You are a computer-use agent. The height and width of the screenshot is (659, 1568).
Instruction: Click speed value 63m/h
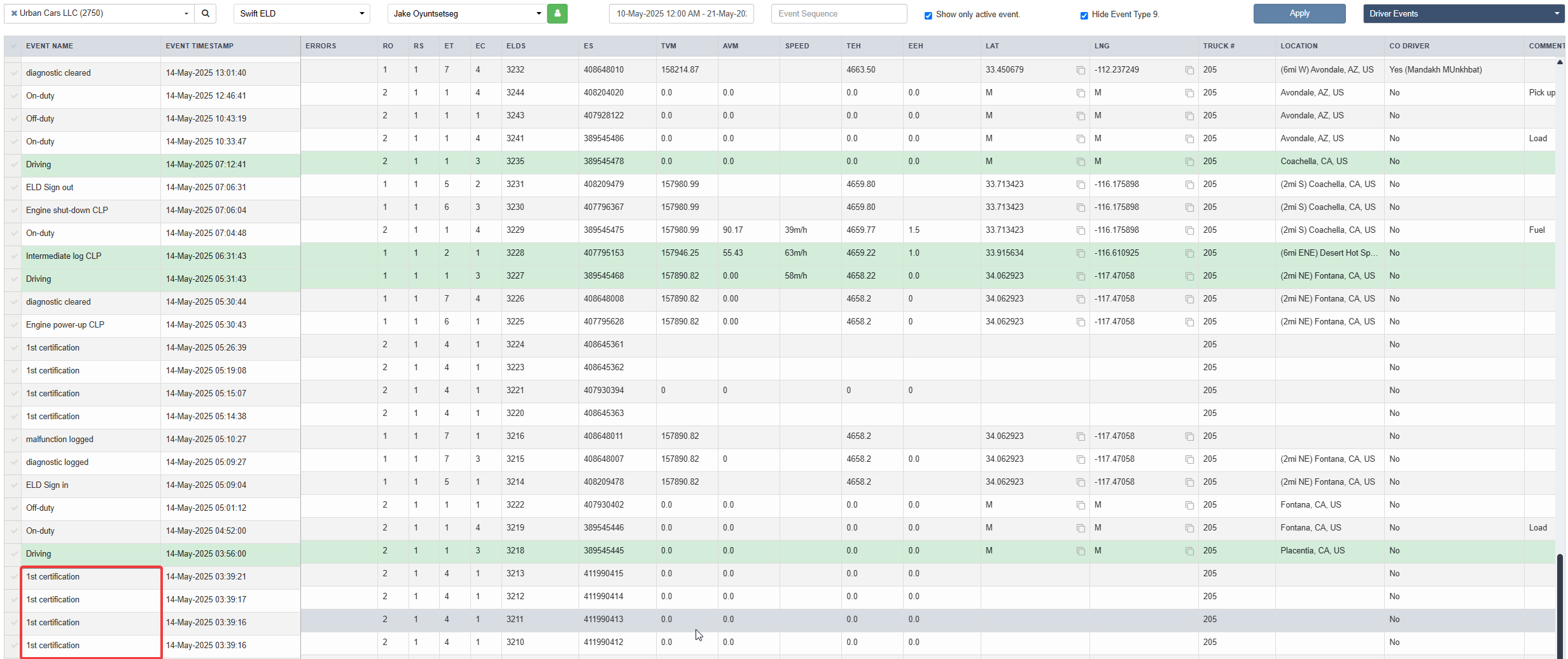[x=795, y=253]
